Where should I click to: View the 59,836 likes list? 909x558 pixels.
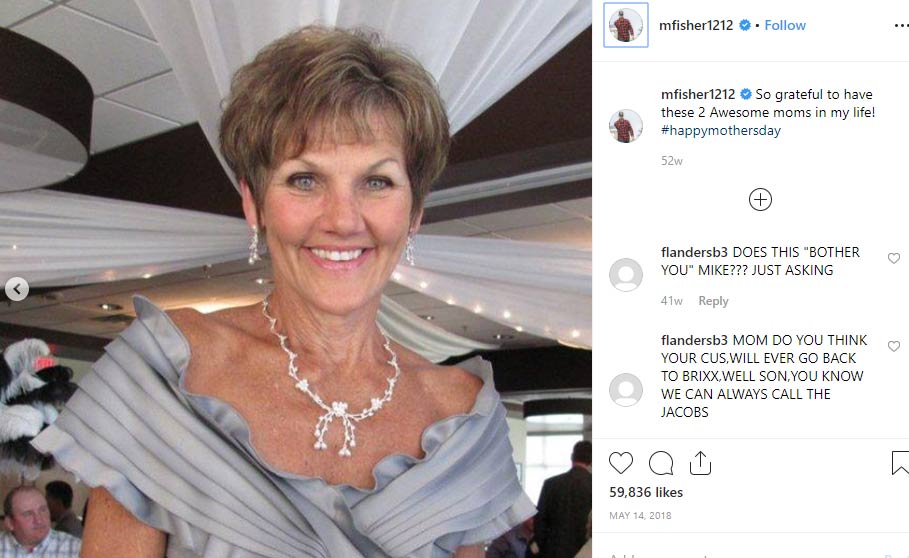pos(646,492)
